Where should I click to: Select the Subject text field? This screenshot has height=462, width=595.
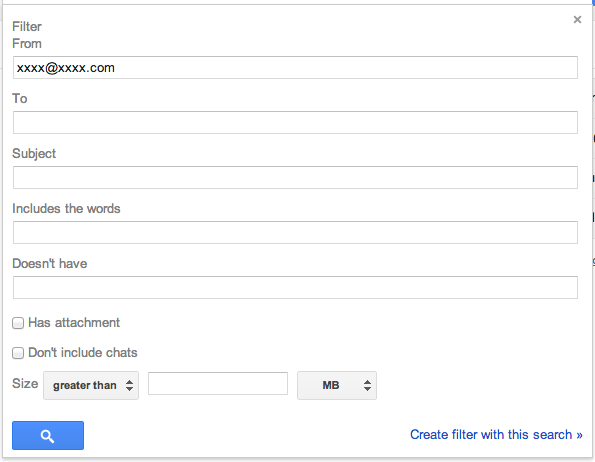coord(295,178)
